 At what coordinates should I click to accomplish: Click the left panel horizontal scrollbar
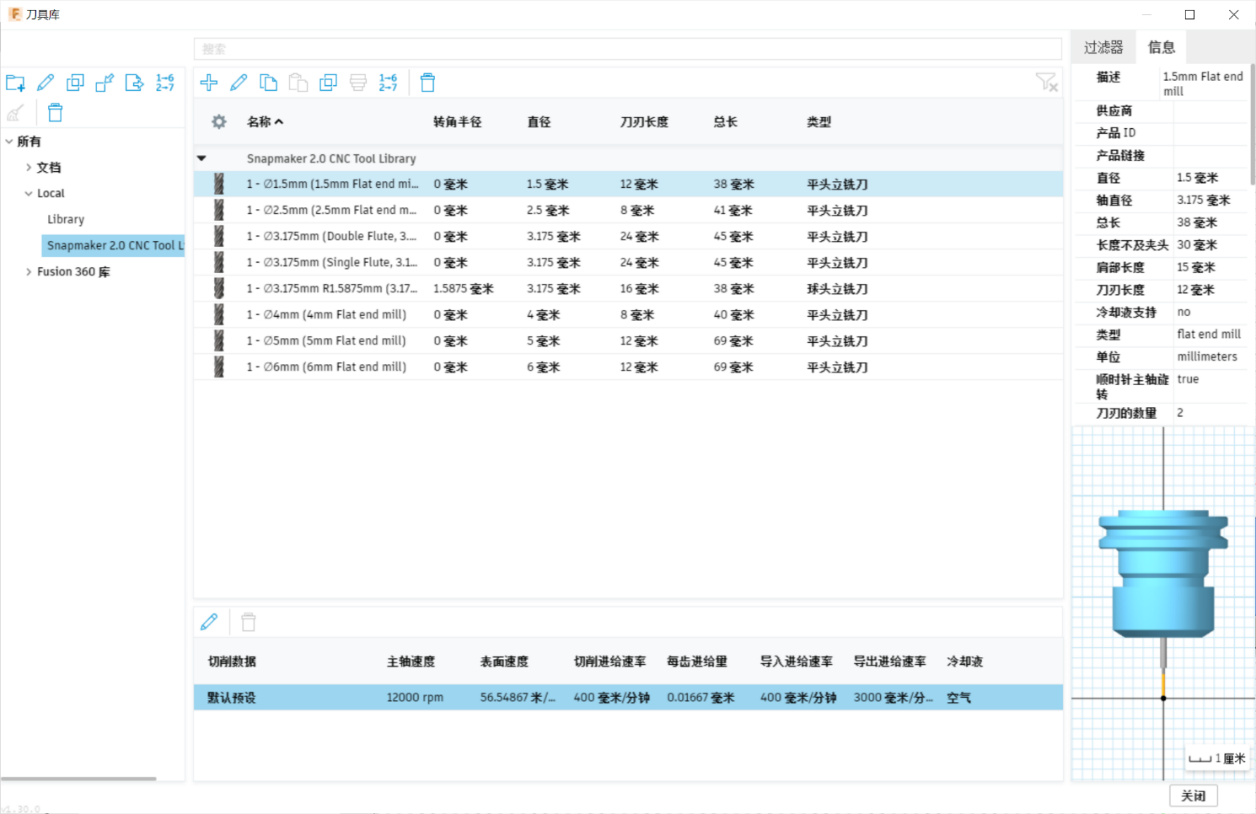[78, 778]
